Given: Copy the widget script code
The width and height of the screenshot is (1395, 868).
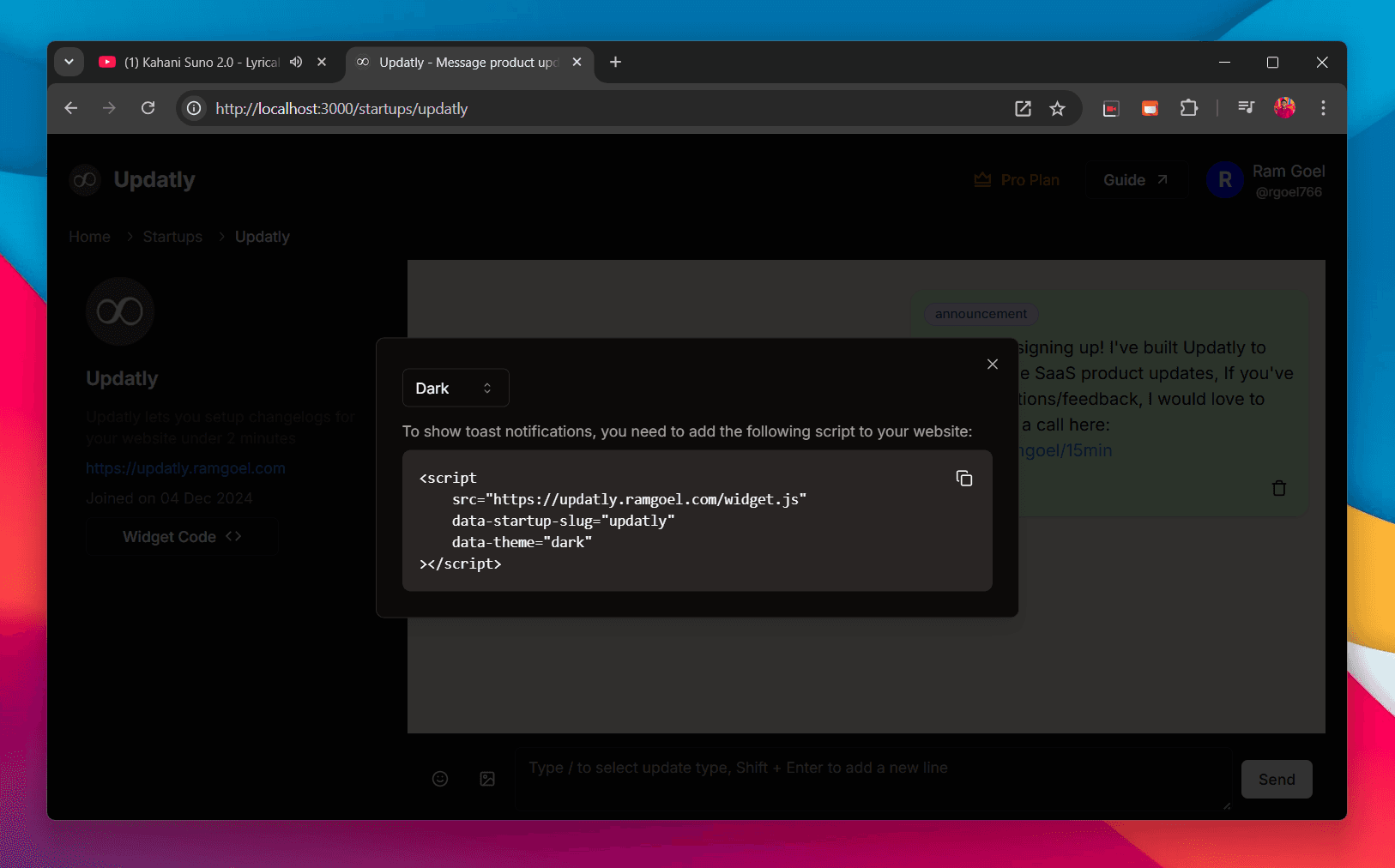Looking at the screenshot, I should (x=964, y=479).
